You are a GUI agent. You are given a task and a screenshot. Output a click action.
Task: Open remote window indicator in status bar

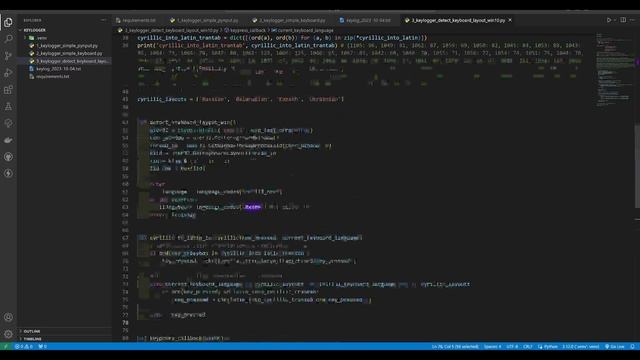tap(5, 347)
